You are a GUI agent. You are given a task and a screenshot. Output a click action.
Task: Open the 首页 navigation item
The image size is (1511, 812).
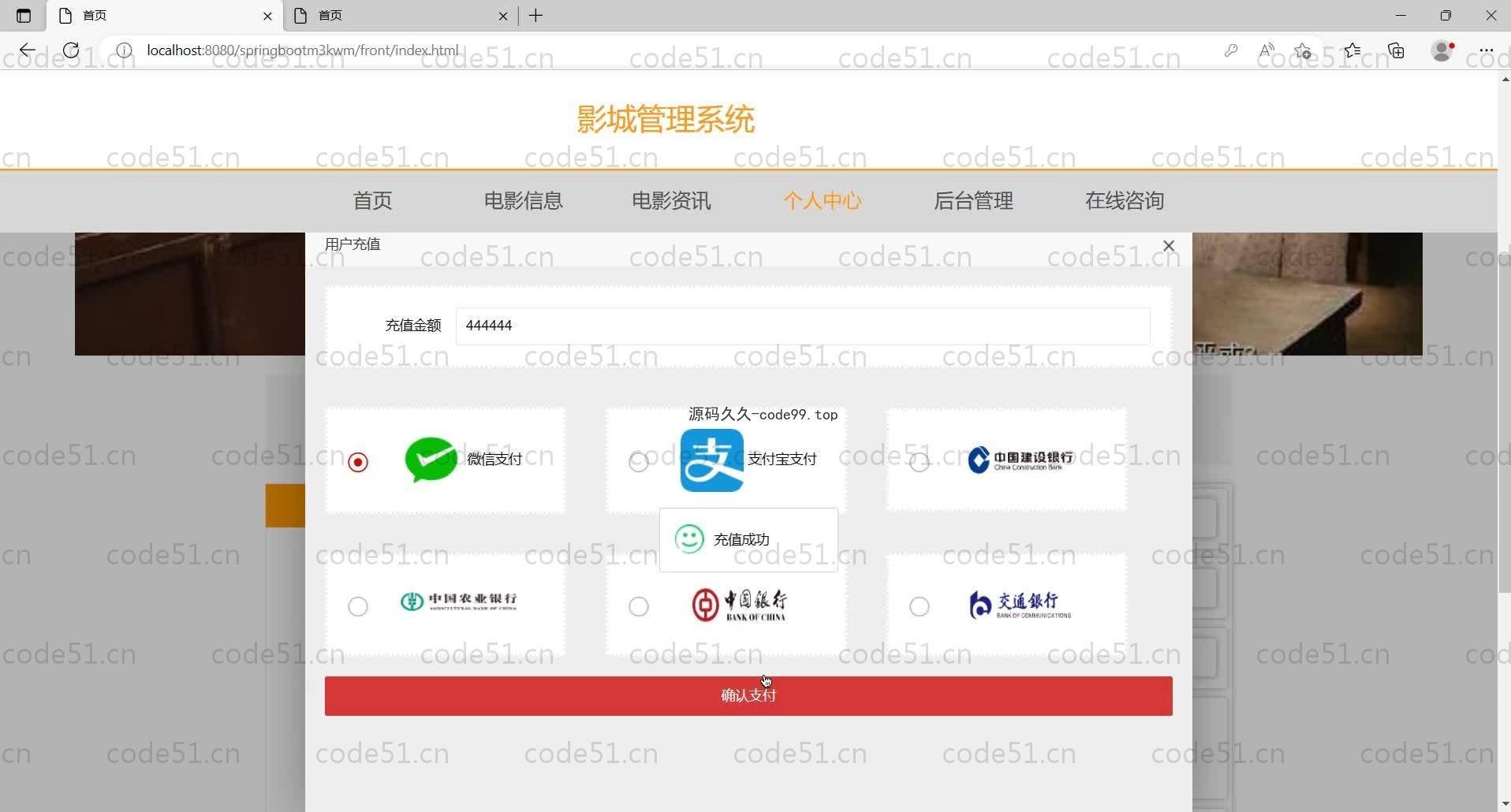(x=372, y=201)
